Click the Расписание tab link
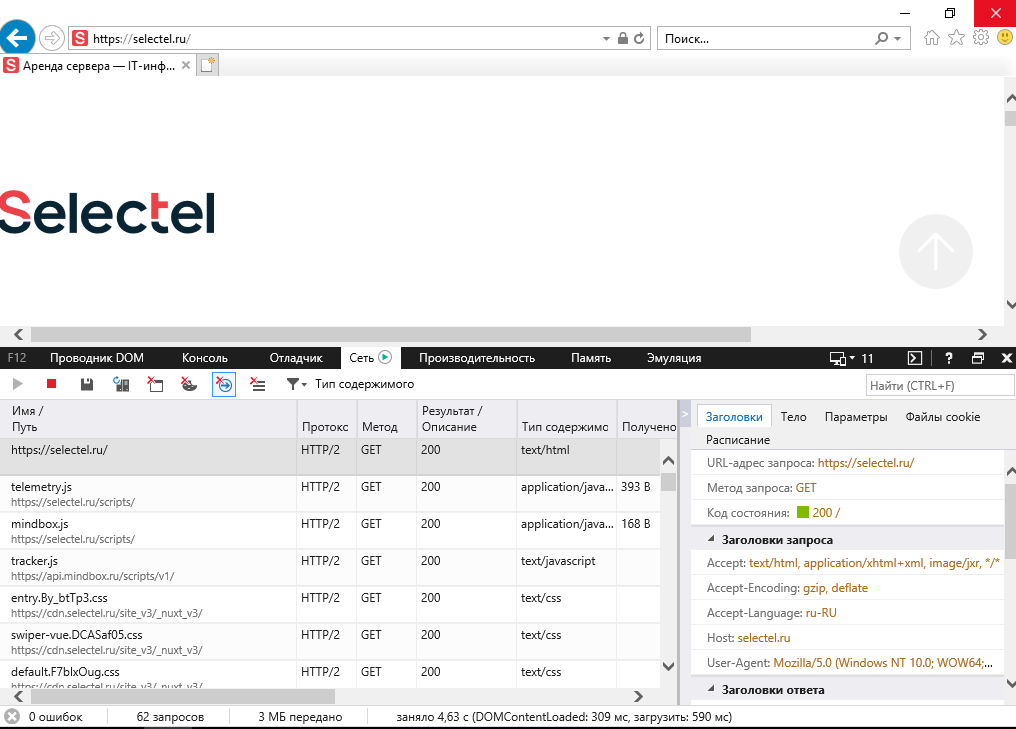The height and width of the screenshot is (729, 1016). coord(737,440)
